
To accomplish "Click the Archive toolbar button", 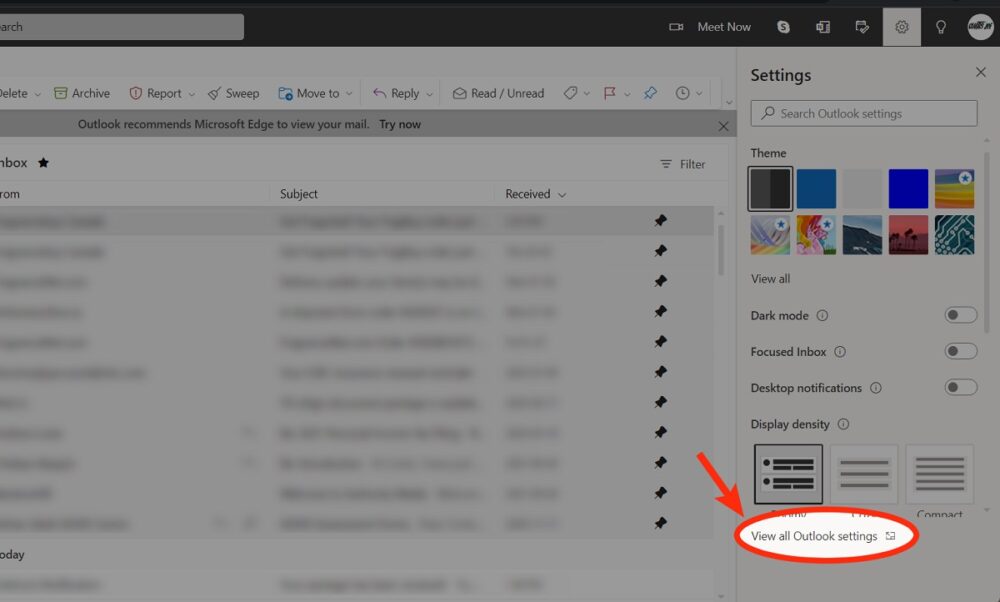I will tap(82, 93).
